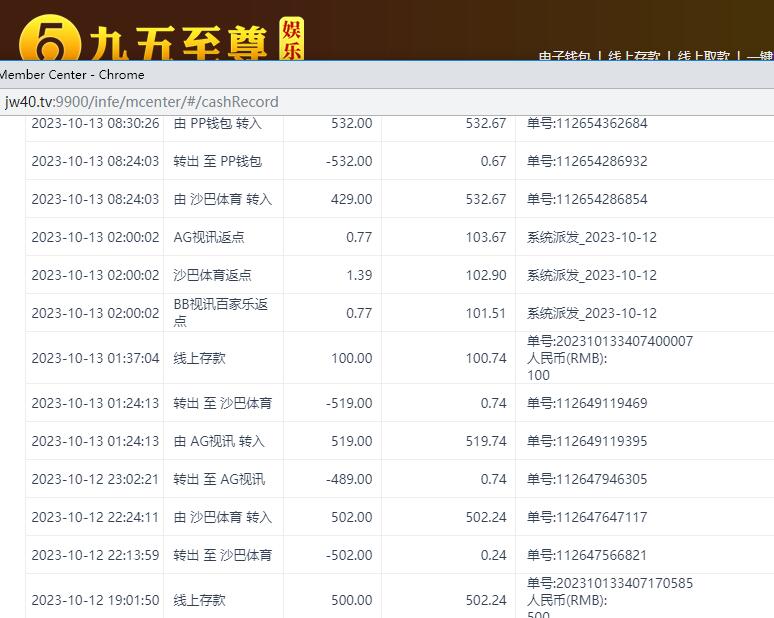Select the 2023-10-12 23:02:21 timestamp
The width and height of the screenshot is (774, 618).
95,479
